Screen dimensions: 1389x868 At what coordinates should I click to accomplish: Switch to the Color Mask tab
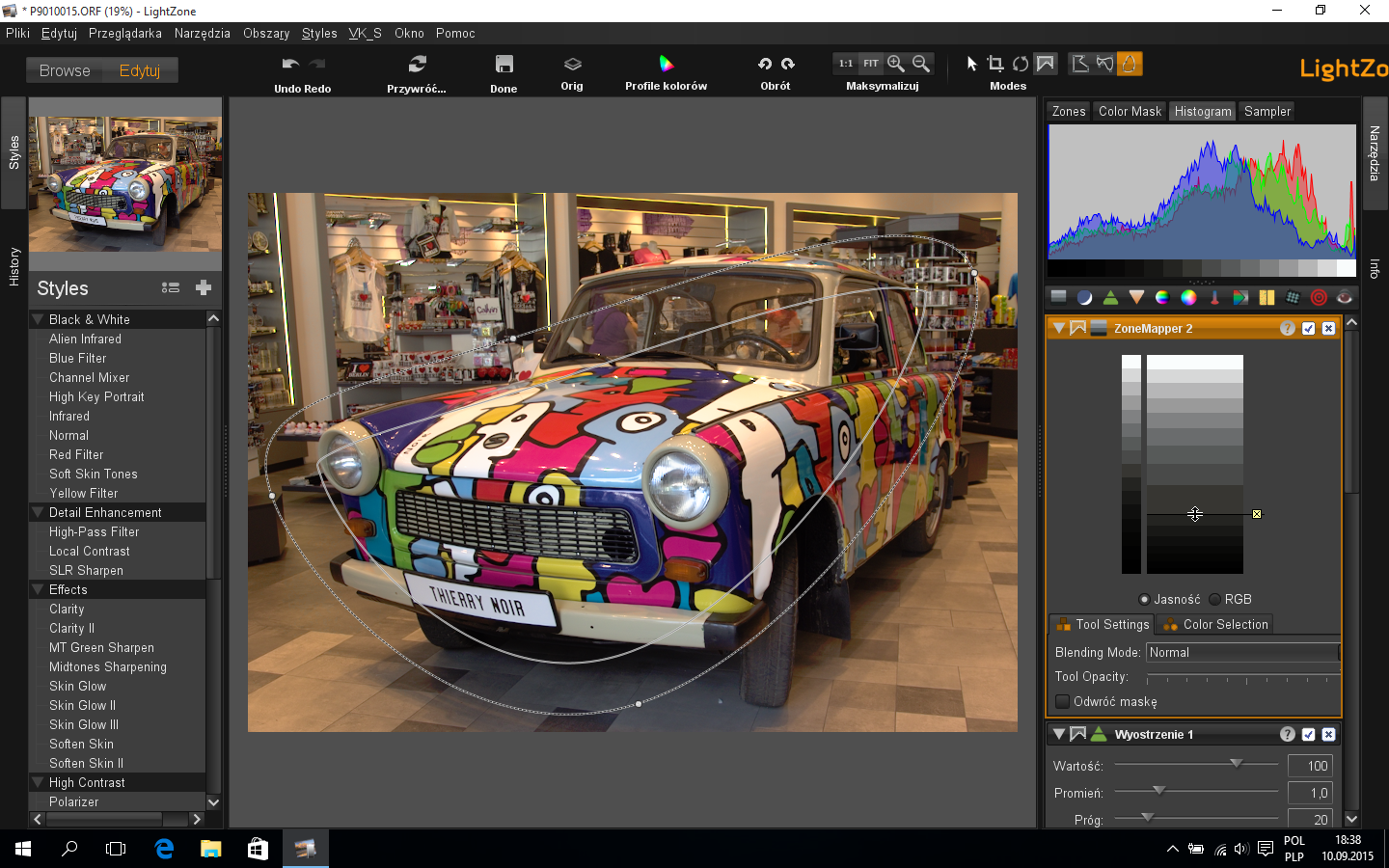[1130, 111]
